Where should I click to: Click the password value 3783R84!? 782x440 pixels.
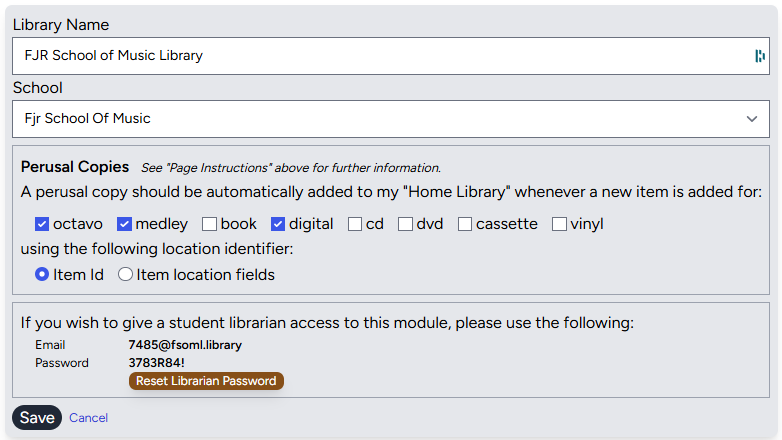tap(157, 363)
